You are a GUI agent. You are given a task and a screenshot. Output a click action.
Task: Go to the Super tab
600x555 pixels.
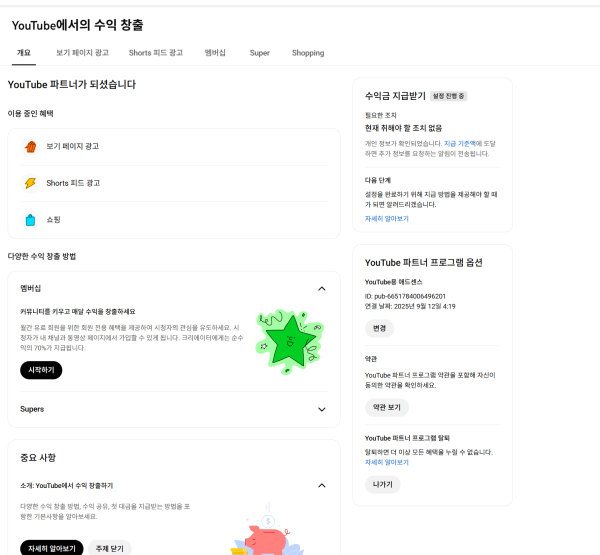pos(259,53)
